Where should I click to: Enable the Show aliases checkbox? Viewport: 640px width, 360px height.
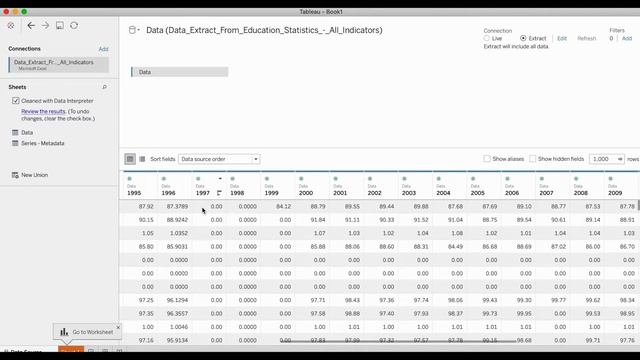487,159
